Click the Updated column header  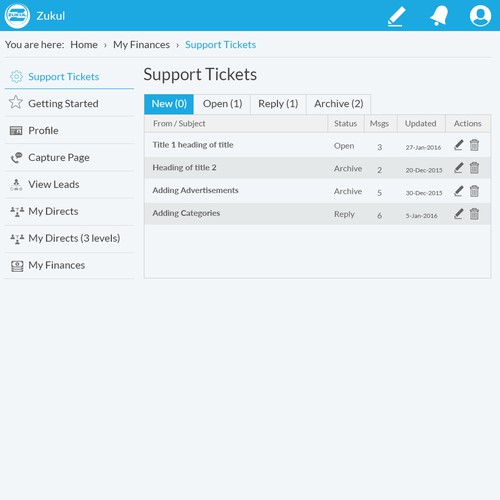tap(420, 124)
